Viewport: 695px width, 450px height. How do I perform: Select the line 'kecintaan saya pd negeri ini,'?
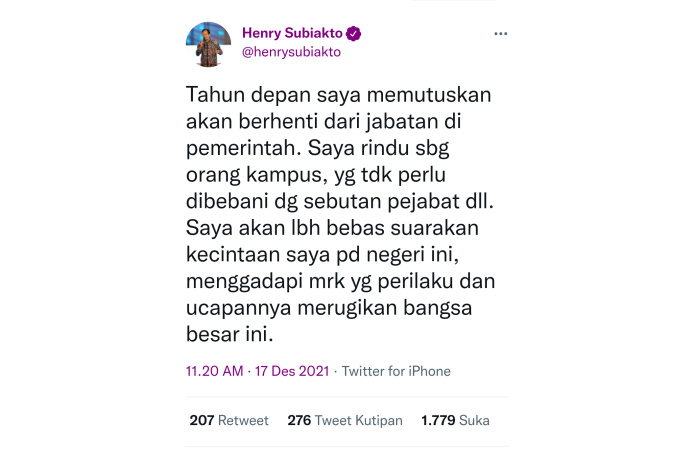pyautogui.click(x=322, y=255)
